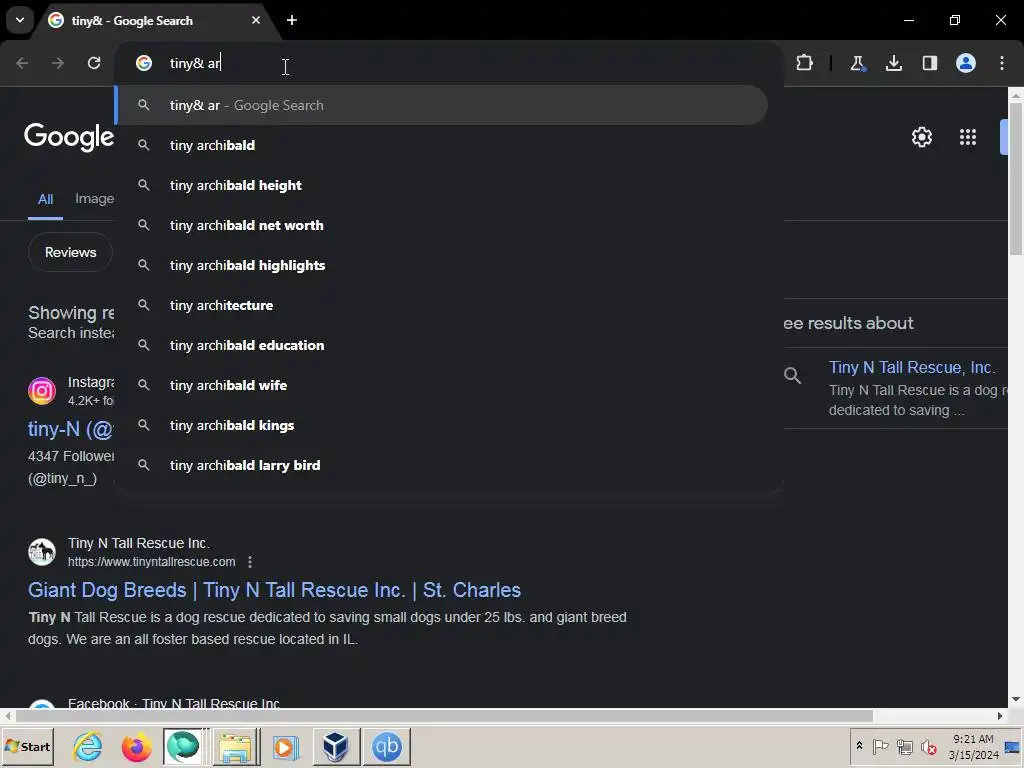Click the muted volume tray icon
Viewport: 1024px width, 768px height.
[928, 746]
